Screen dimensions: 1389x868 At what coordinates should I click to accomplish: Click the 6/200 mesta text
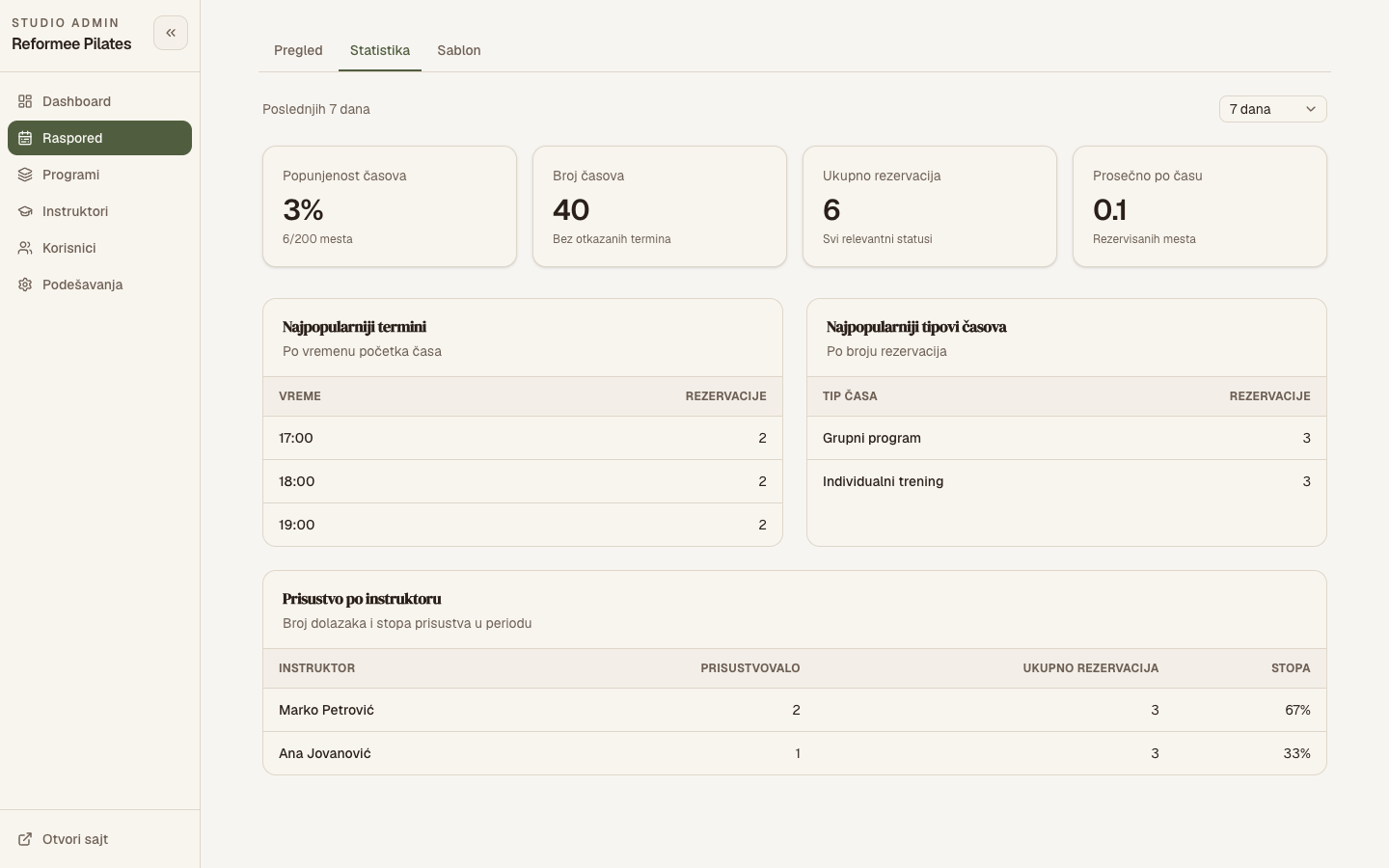[x=317, y=239]
